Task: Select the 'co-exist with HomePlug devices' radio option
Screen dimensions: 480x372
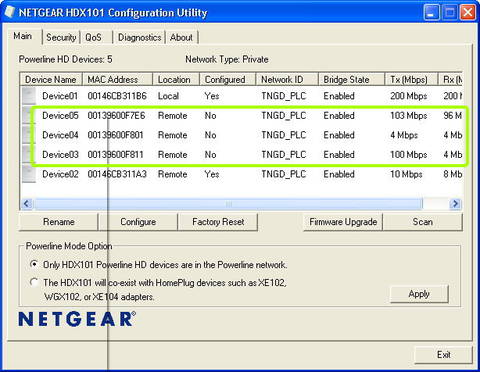Action: (x=34, y=282)
